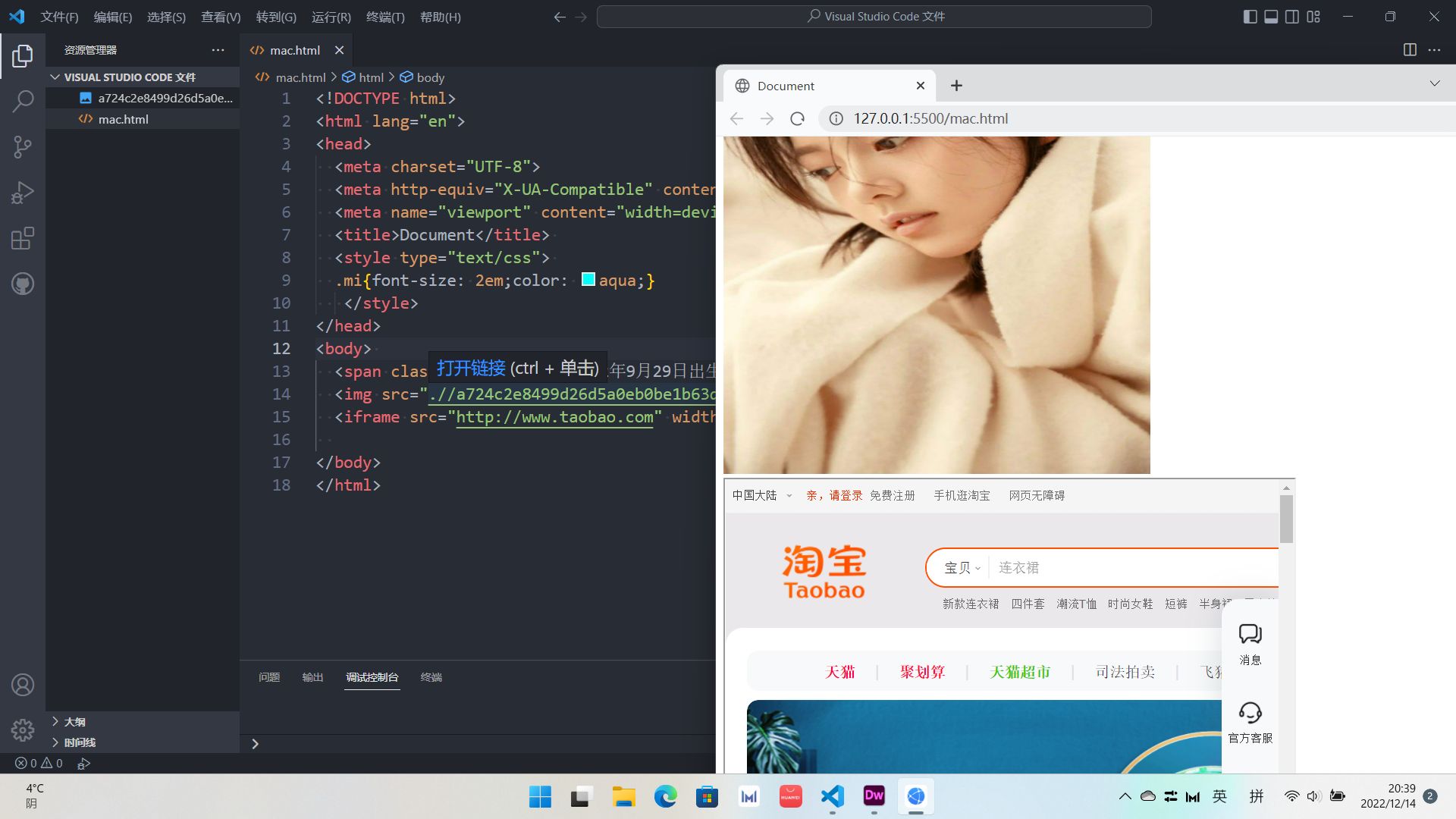
Task: Click the 免费注册 link on Taobao
Action: coord(892,496)
